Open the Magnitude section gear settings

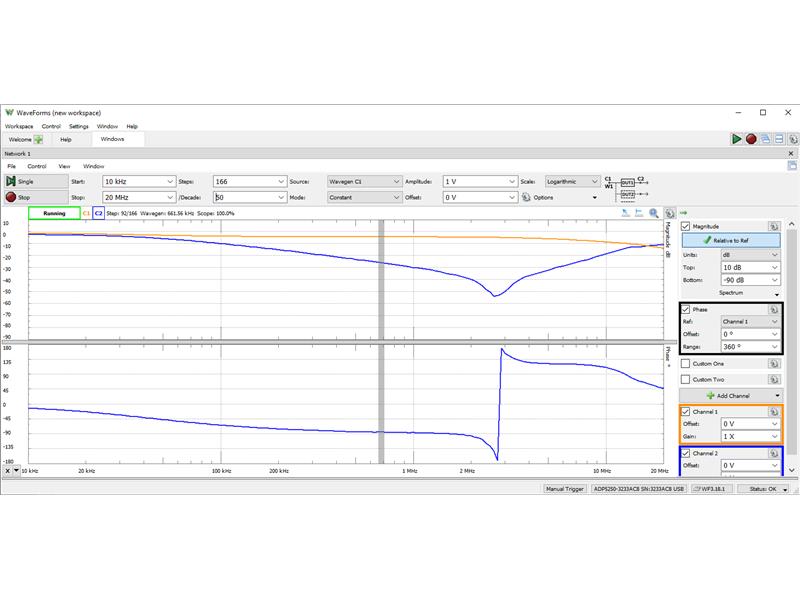click(774, 226)
